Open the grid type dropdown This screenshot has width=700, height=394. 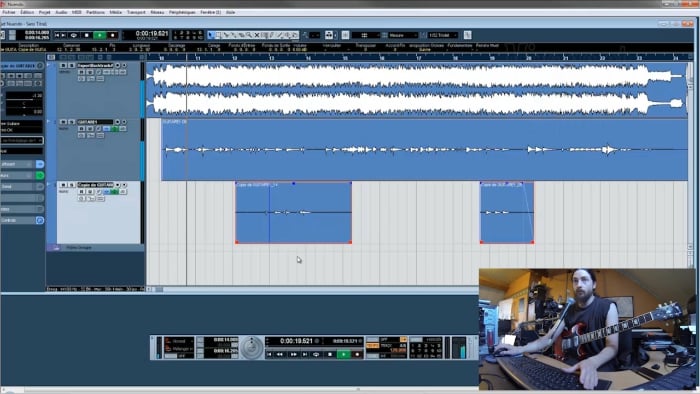pos(366,35)
